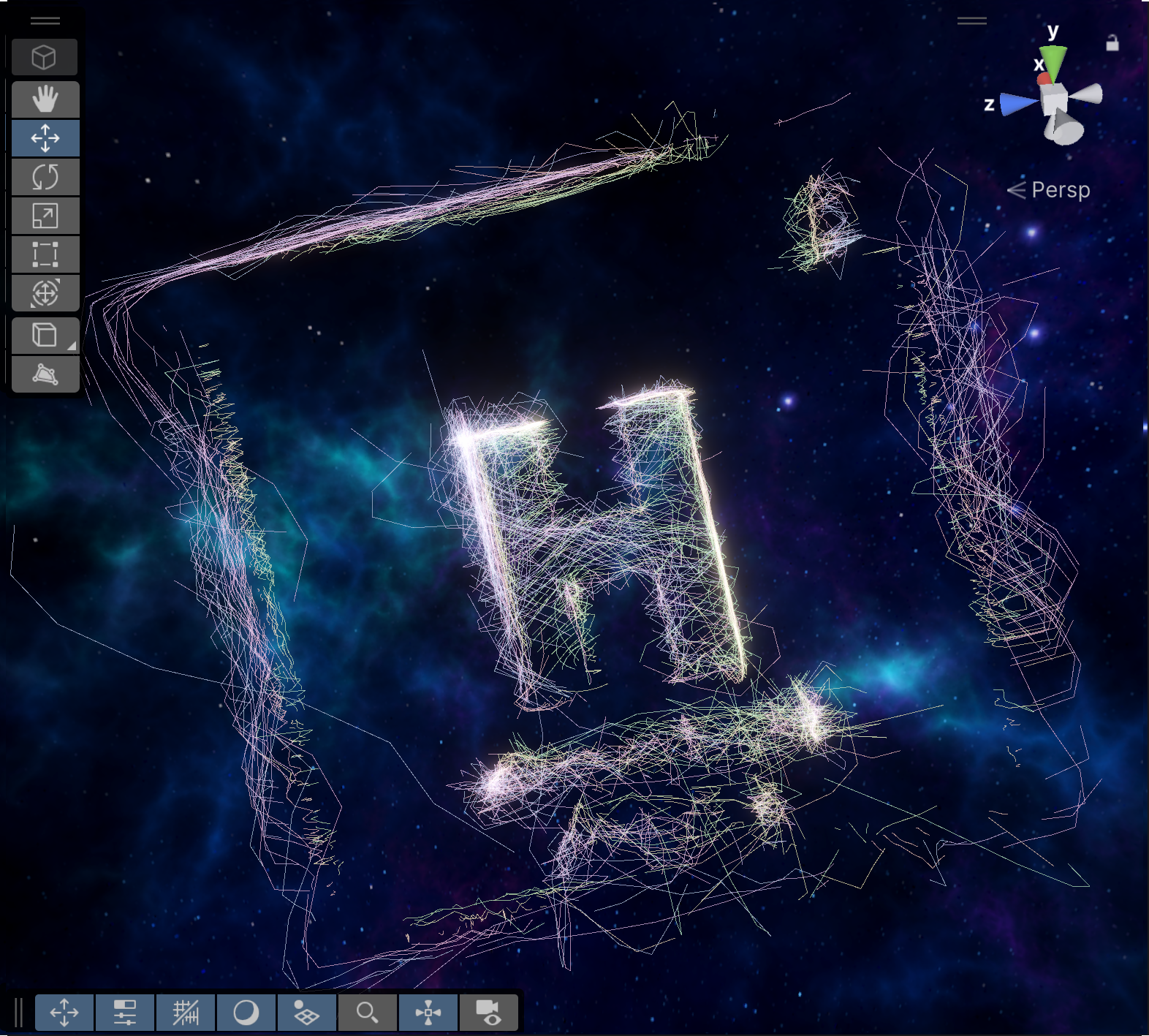Click the four-arrow icon in bottom toolbar
1149x1036 pixels.
pos(64,1013)
